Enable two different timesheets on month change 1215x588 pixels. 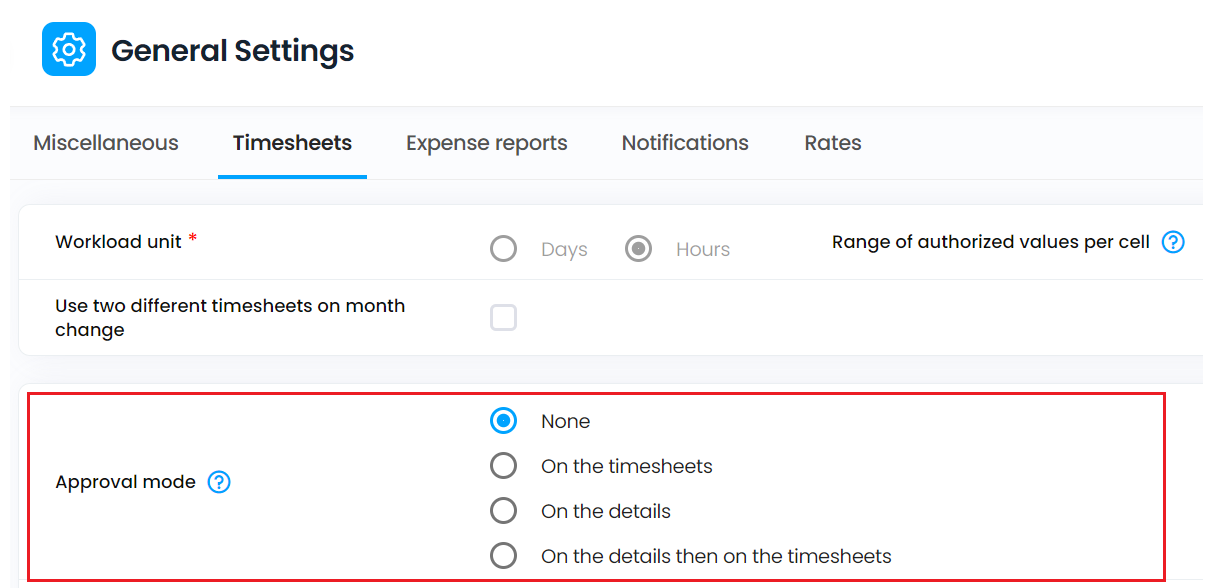[504, 318]
